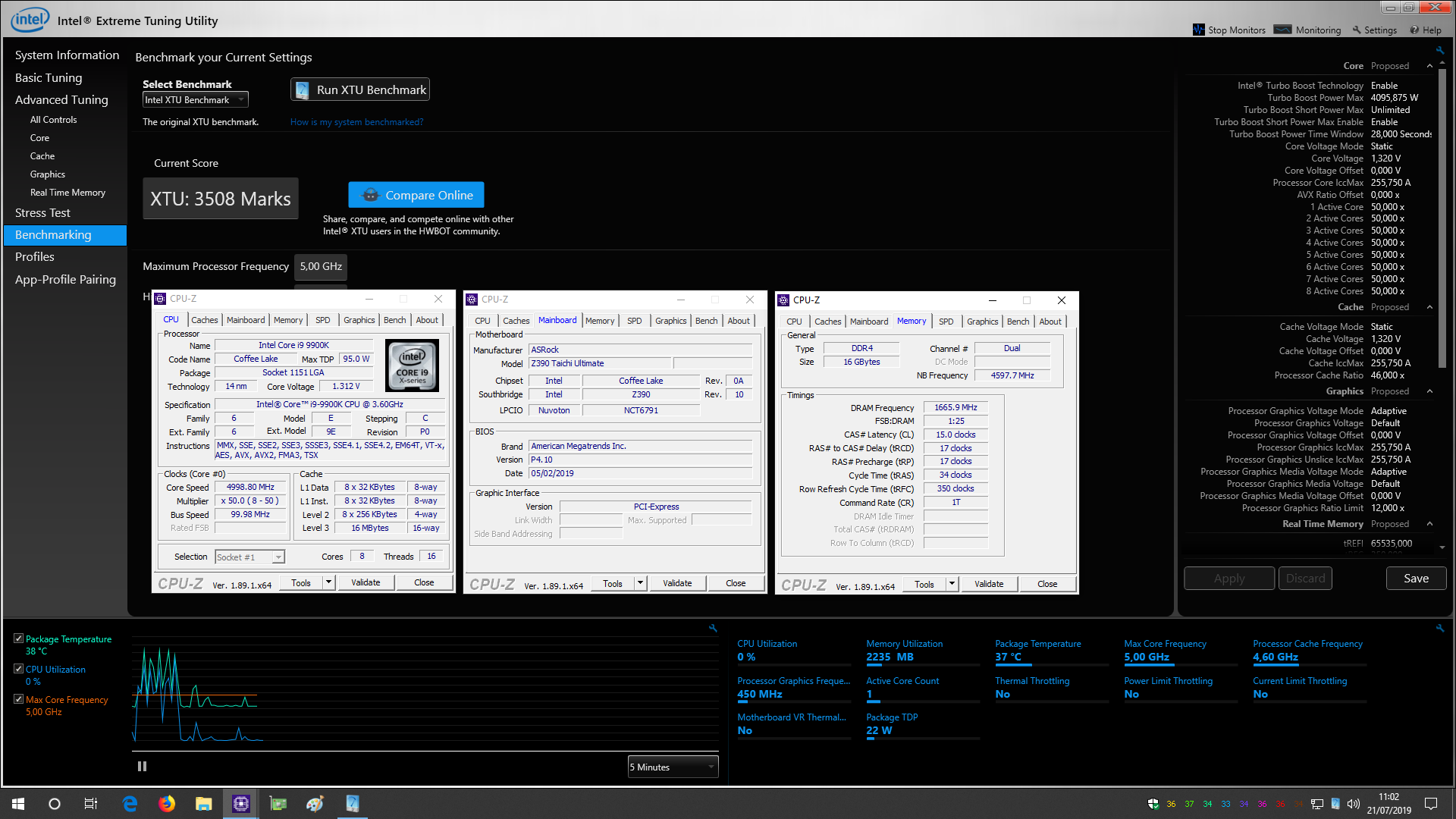Click Validate in CPU-Z Memory window
This screenshot has width=1456, height=819.
[989, 584]
